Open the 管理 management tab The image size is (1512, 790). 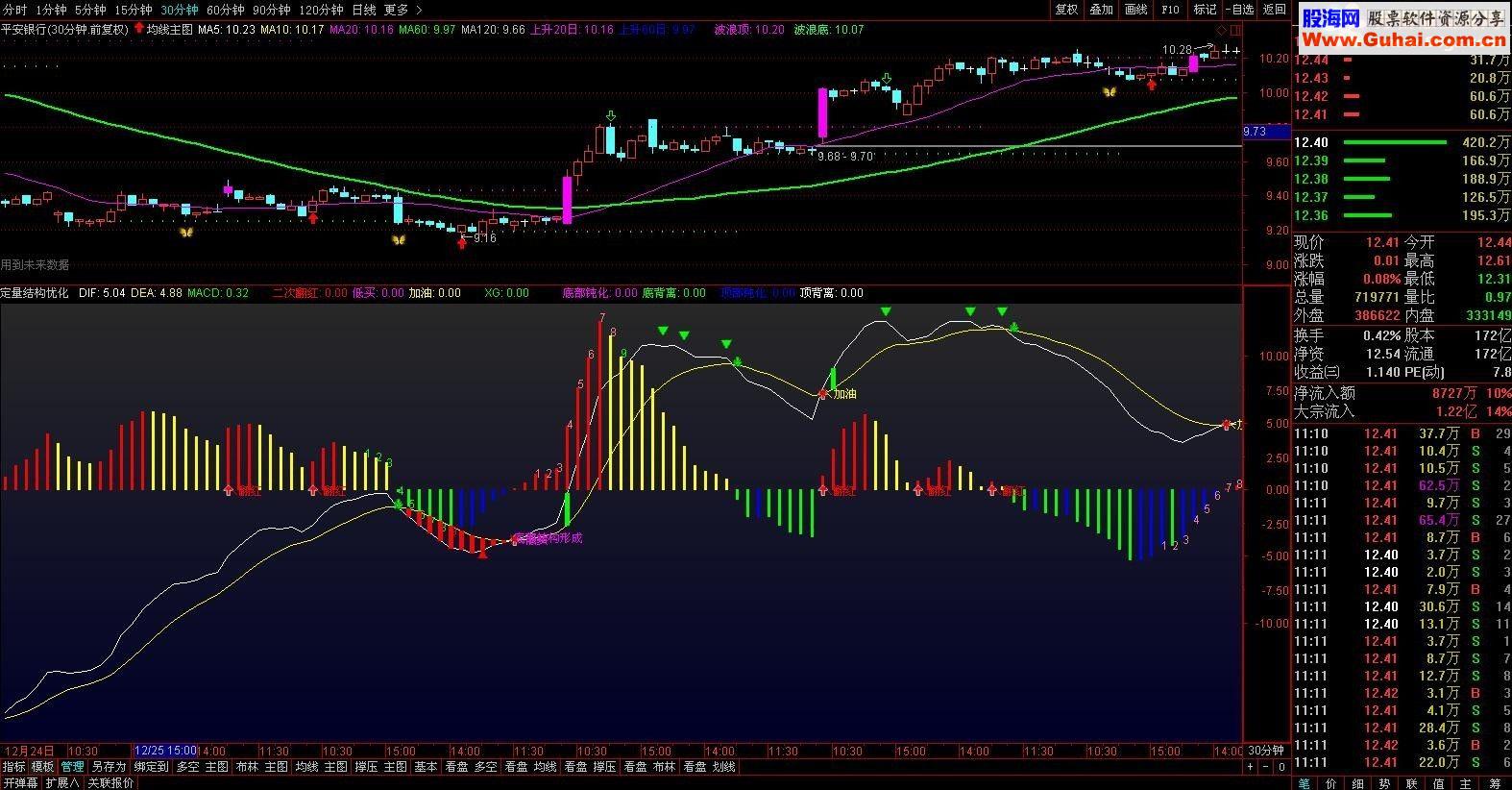click(x=72, y=767)
